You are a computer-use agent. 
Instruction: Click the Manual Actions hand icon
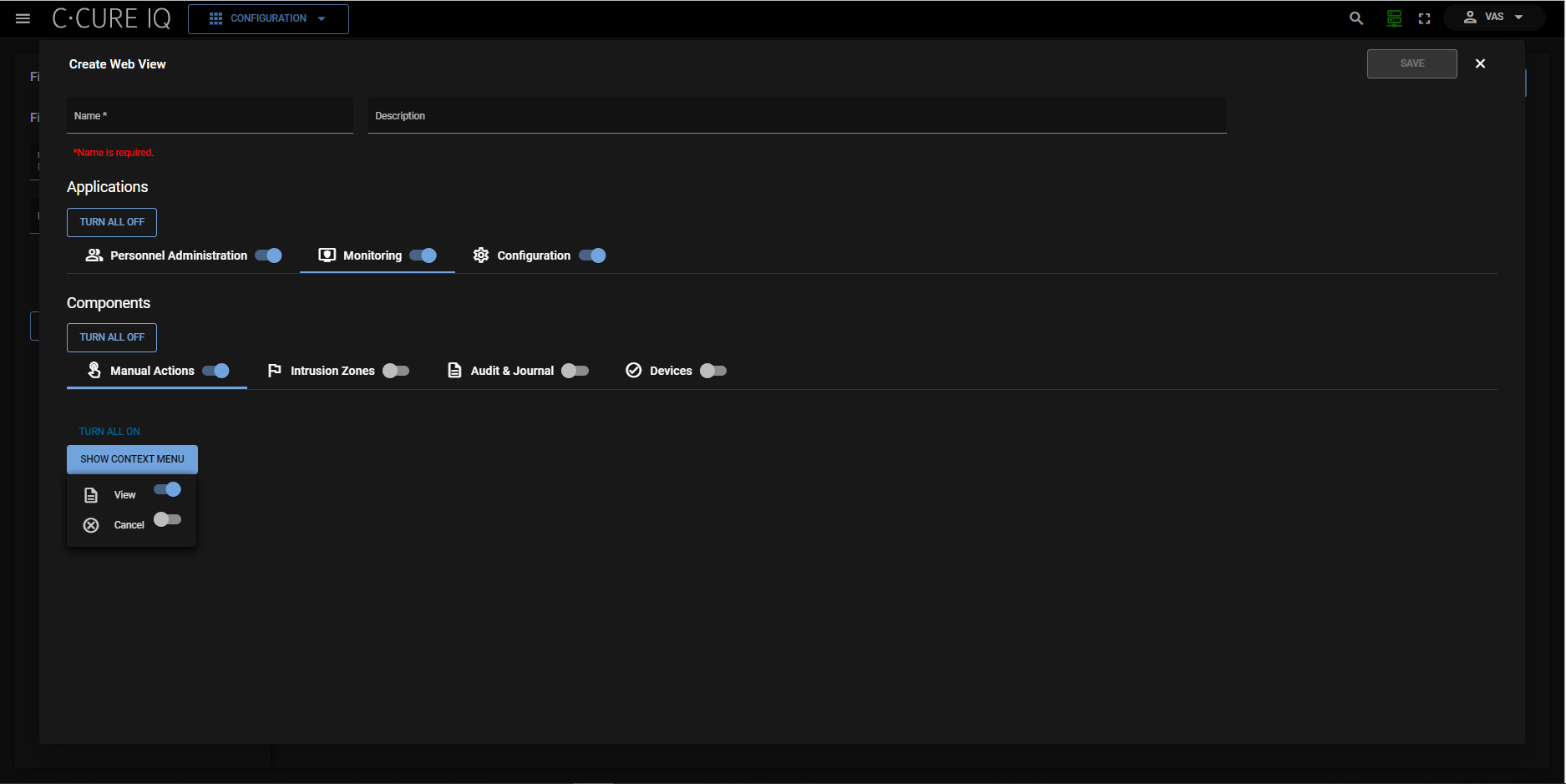pyautogui.click(x=94, y=370)
